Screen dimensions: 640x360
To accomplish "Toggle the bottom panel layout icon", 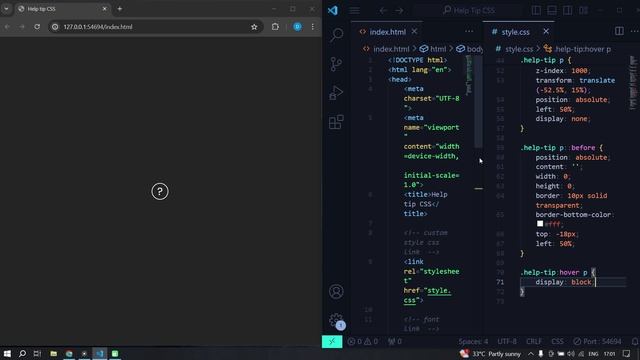I will (552, 10).
